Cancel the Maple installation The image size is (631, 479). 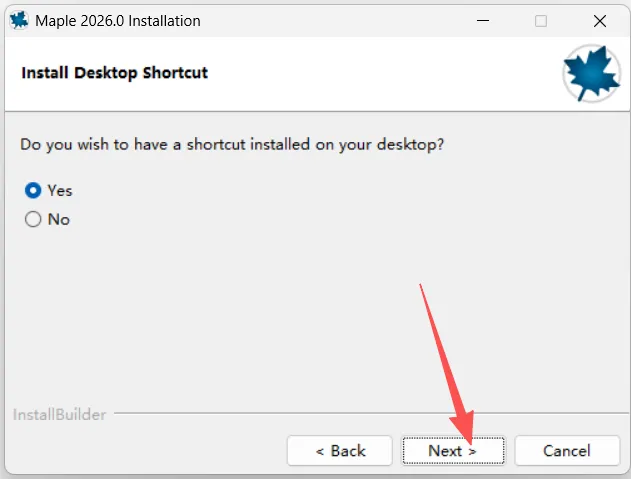tap(567, 451)
